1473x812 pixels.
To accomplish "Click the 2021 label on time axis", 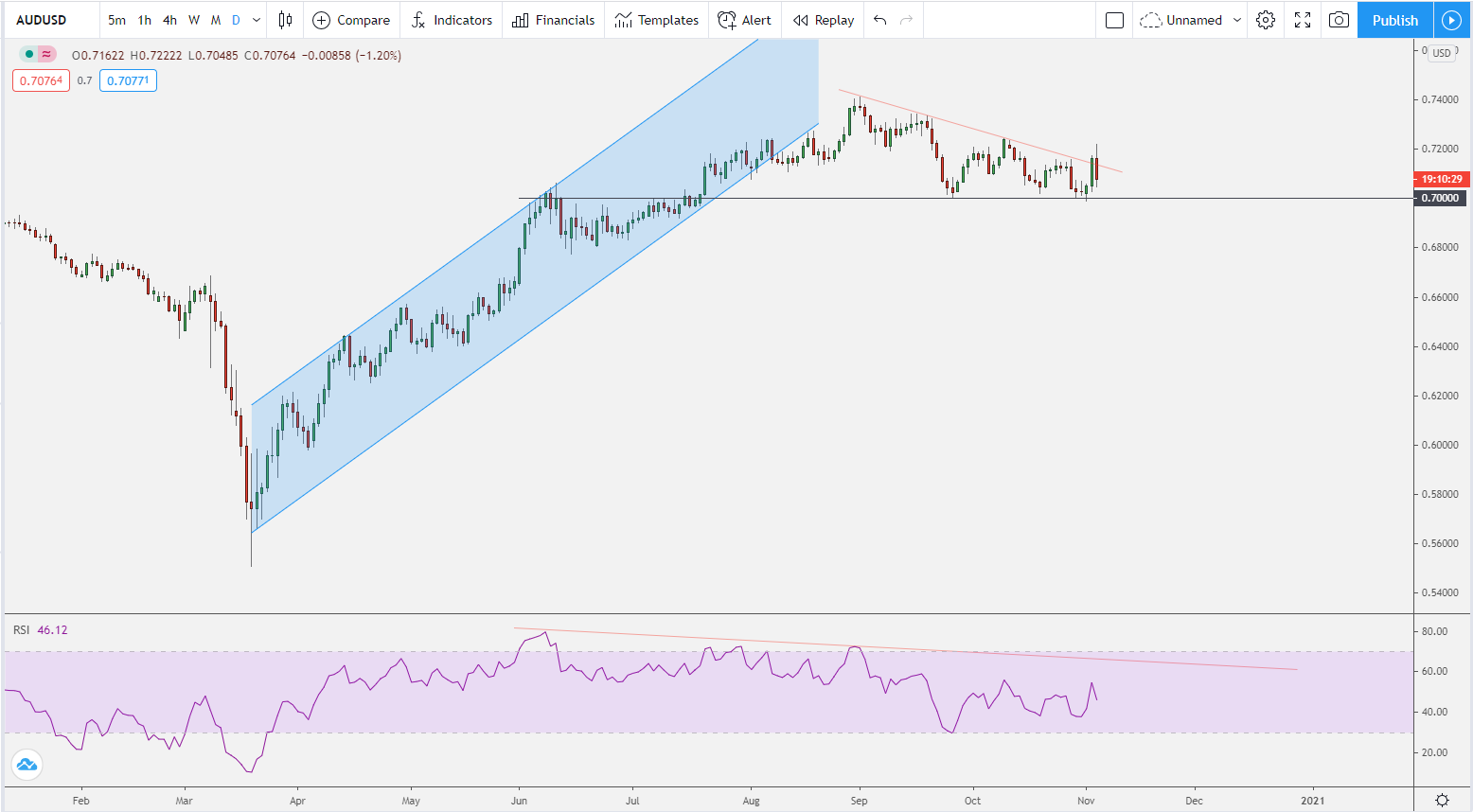I will [1312, 801].
